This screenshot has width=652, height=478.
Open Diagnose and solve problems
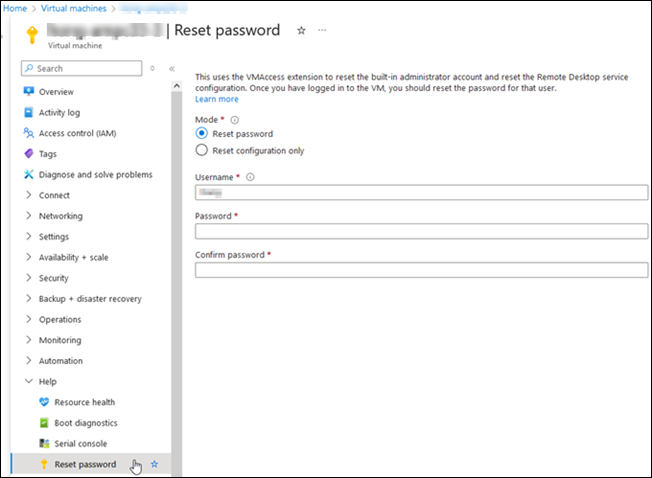96,175
